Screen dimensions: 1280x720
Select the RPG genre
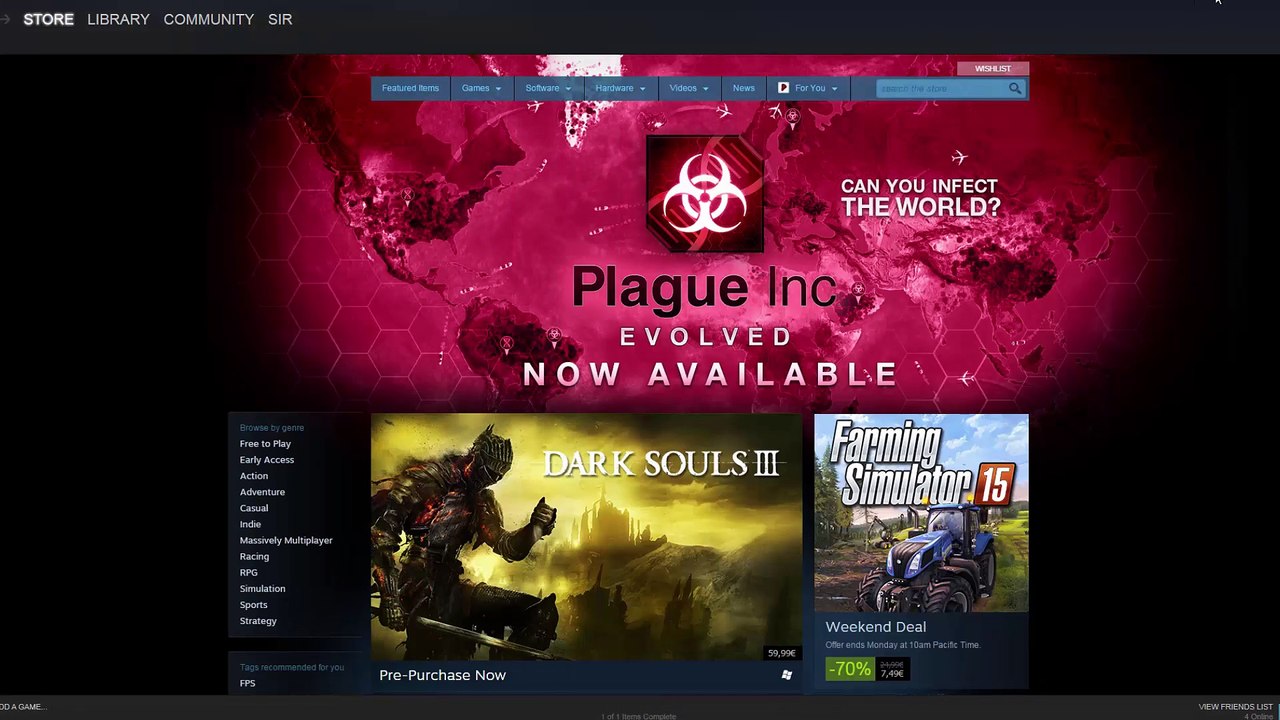[249, 572]
